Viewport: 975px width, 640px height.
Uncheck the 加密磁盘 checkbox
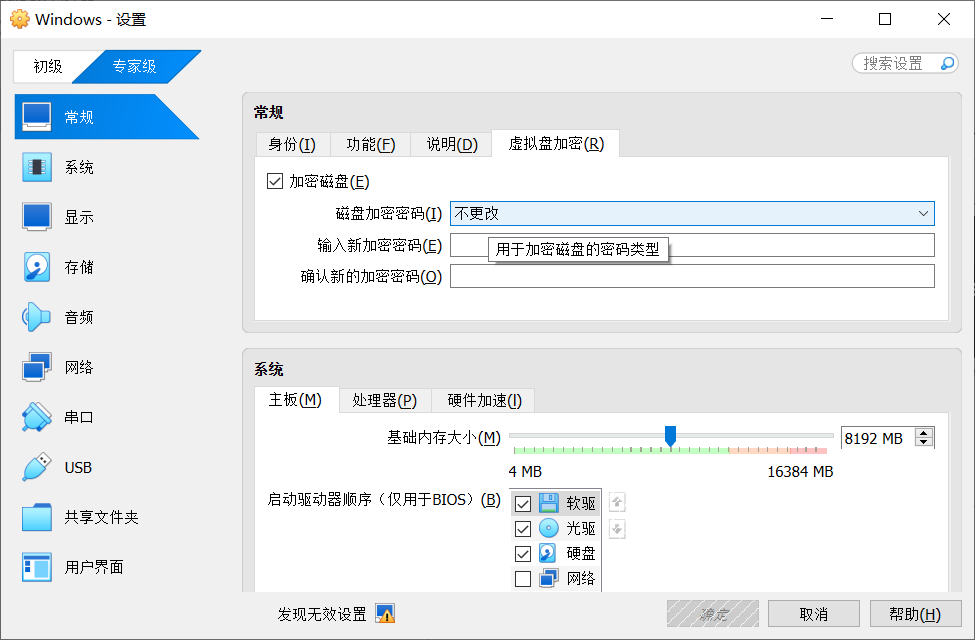point(275,182)
